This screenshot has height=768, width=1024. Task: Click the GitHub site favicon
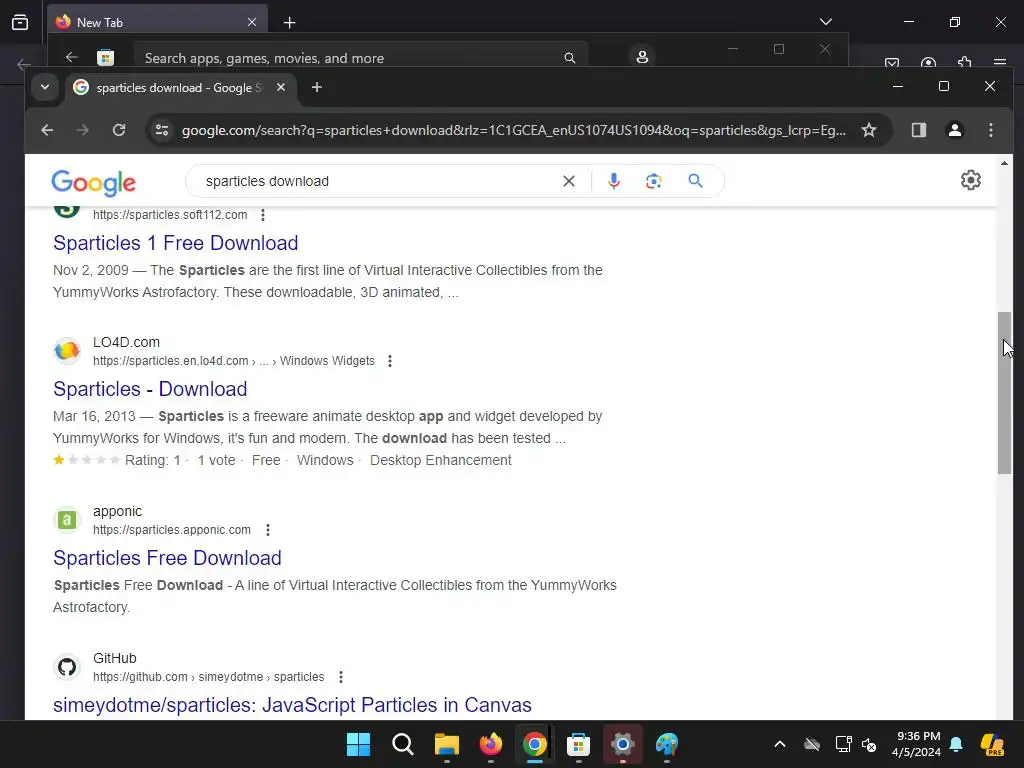click(67, 667)
